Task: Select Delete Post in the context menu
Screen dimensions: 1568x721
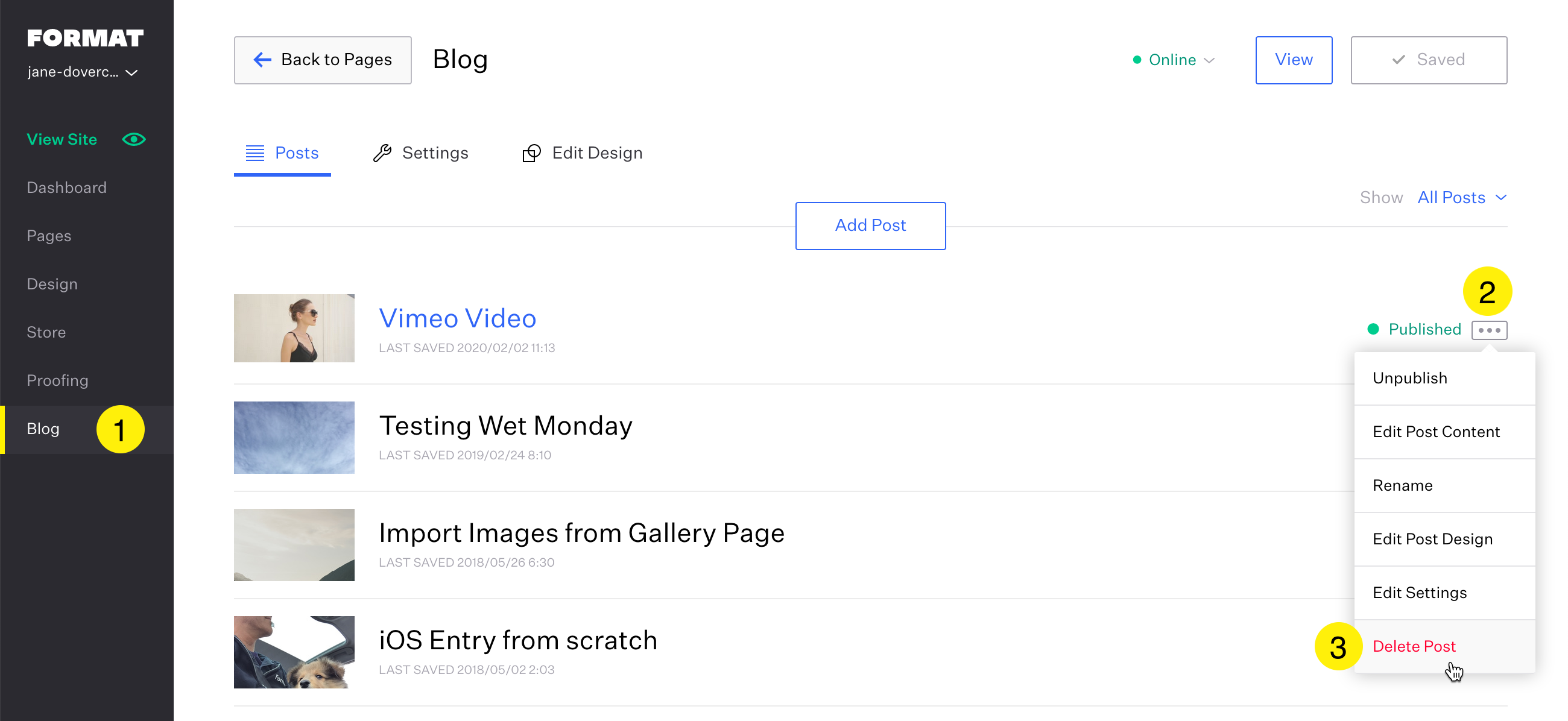Action: coord(1414,646)
